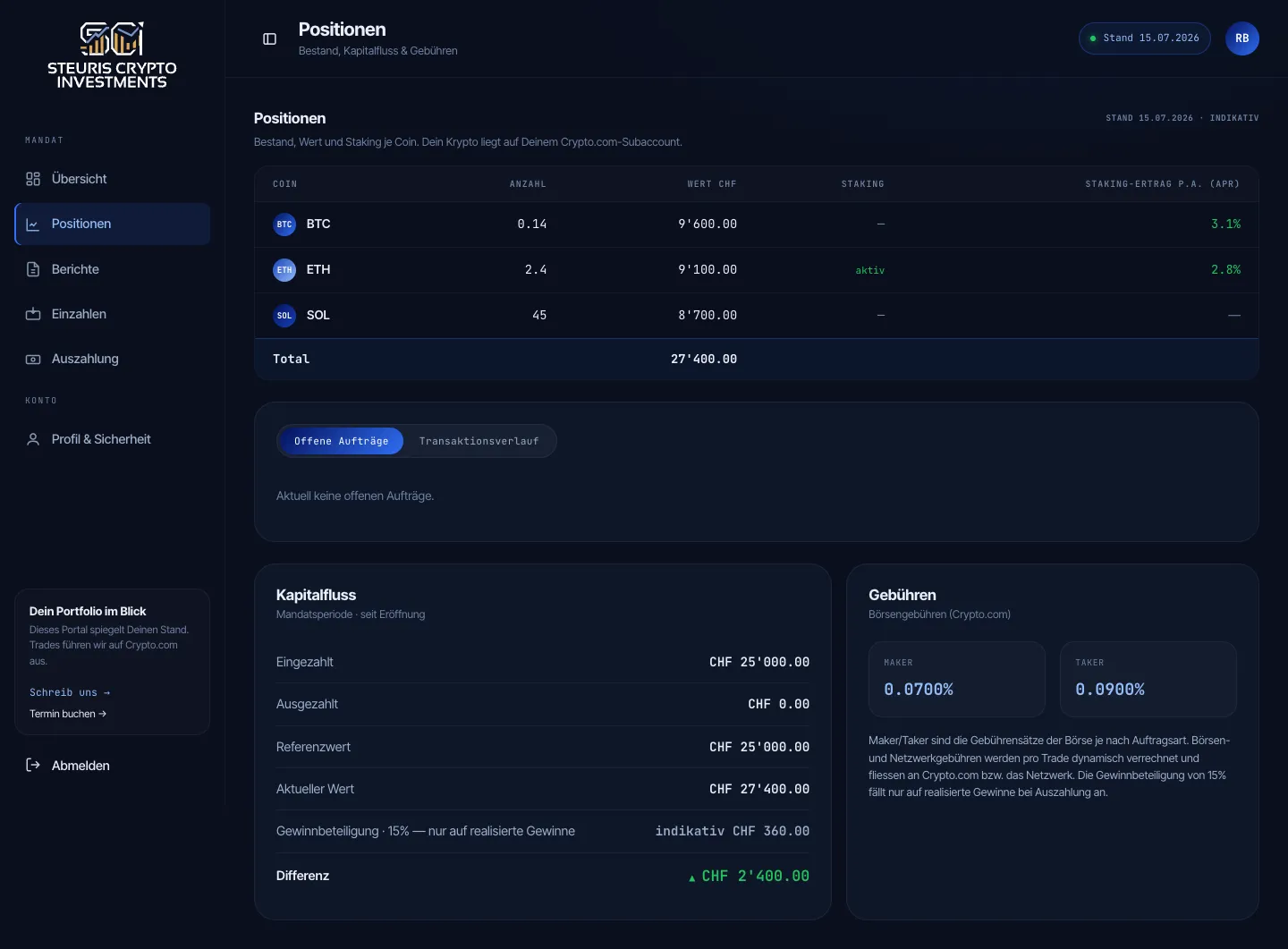Open the Einzahlen page
This screenshot has height=949, width=1288.
(113, 314)
